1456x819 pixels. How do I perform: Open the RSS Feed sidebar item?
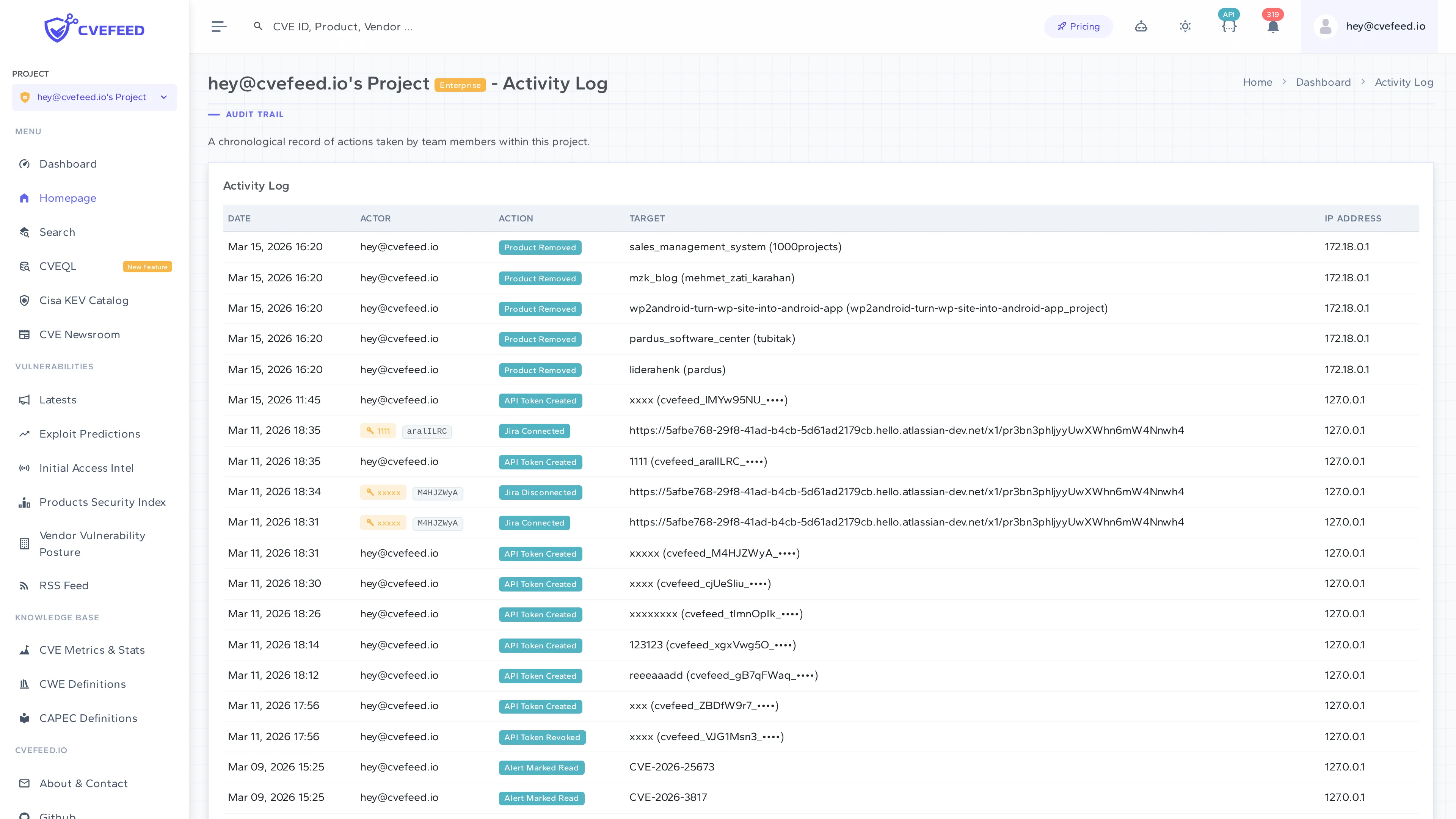tap(64, 585)
